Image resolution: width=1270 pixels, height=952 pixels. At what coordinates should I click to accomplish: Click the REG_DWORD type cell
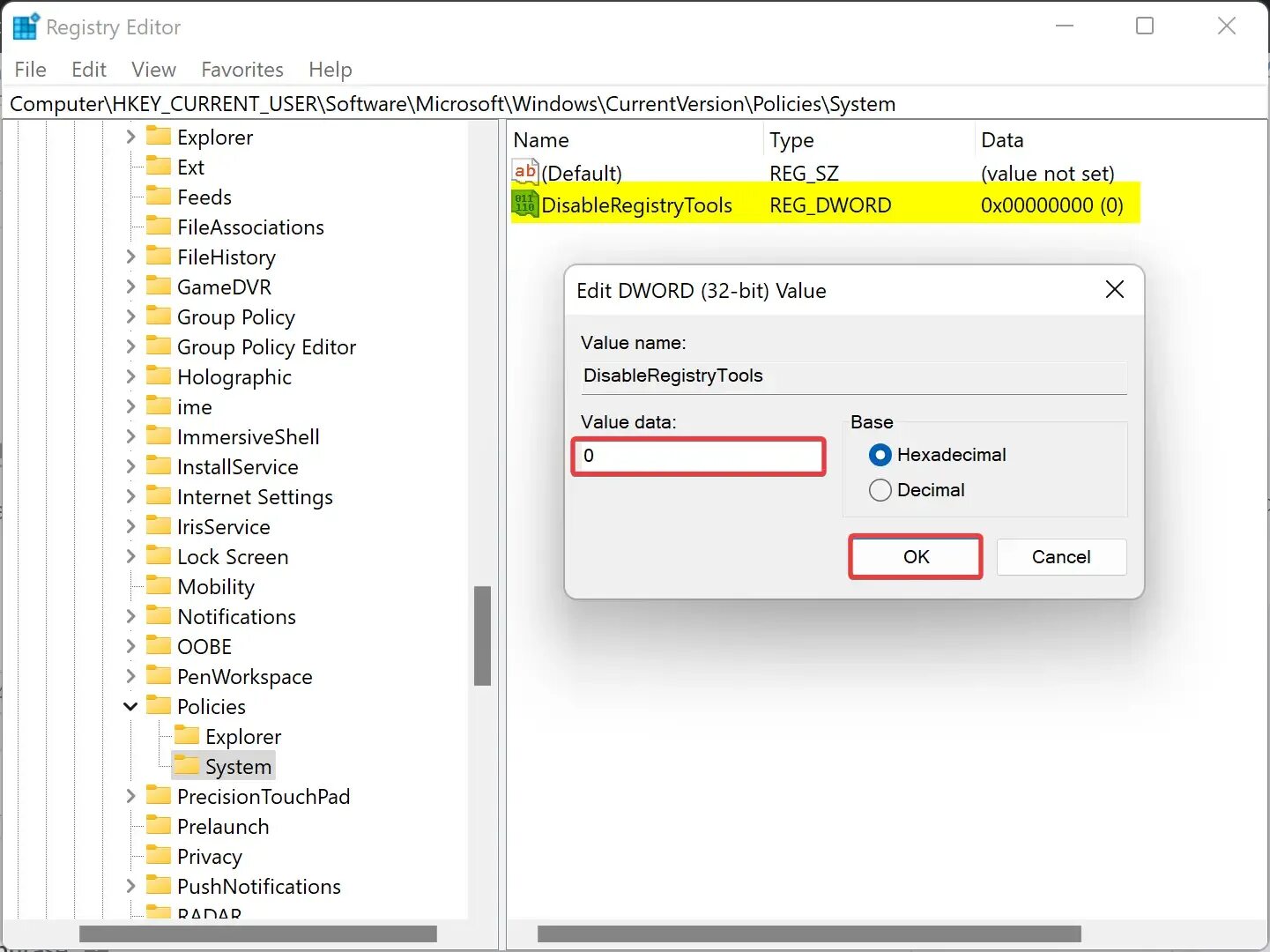830,205
